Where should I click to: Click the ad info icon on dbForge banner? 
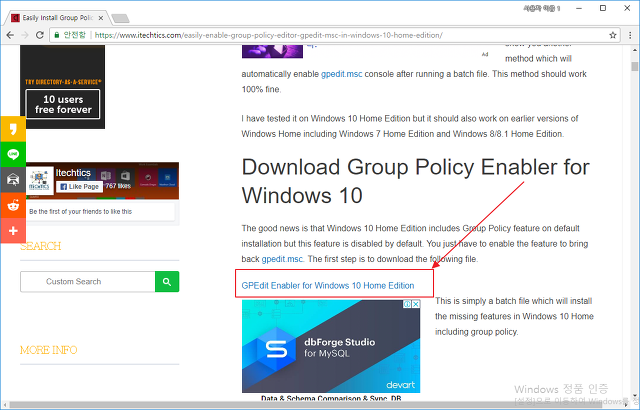(x=407, y=304)
